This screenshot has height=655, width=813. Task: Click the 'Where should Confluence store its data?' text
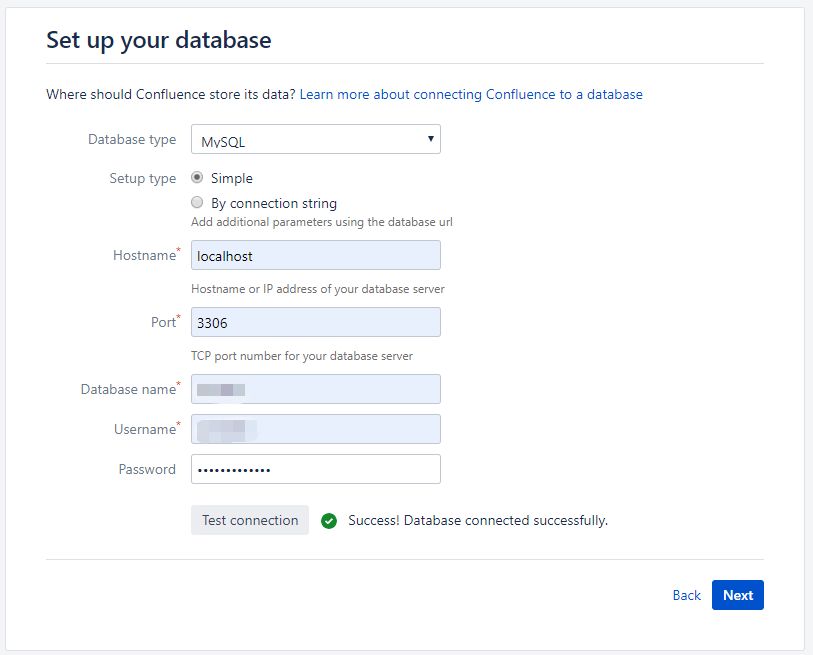point(171,94)
